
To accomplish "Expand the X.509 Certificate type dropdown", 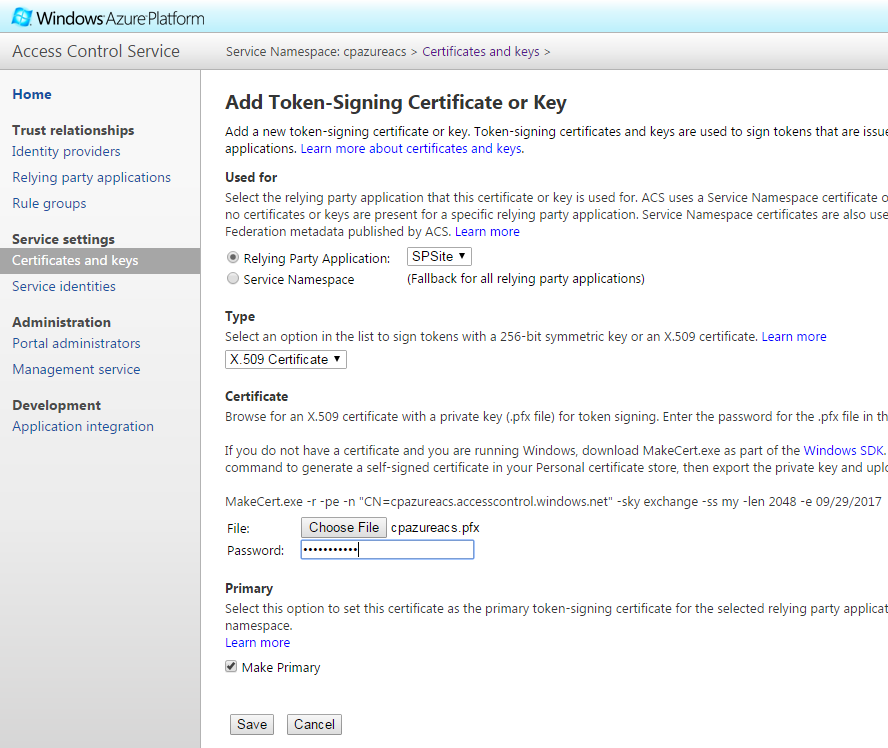I will (x=286, y=359).
